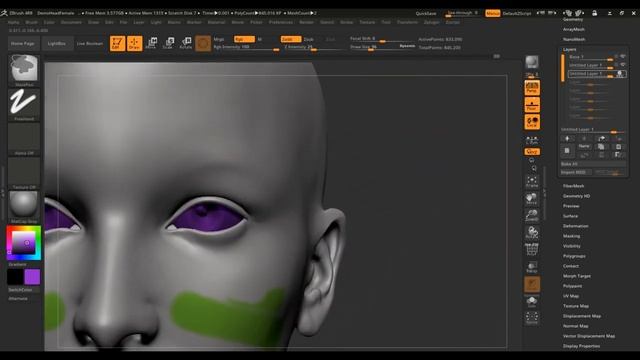Toggle Local symmetry button
Screen dimensions: 640x360
(532, 122)
